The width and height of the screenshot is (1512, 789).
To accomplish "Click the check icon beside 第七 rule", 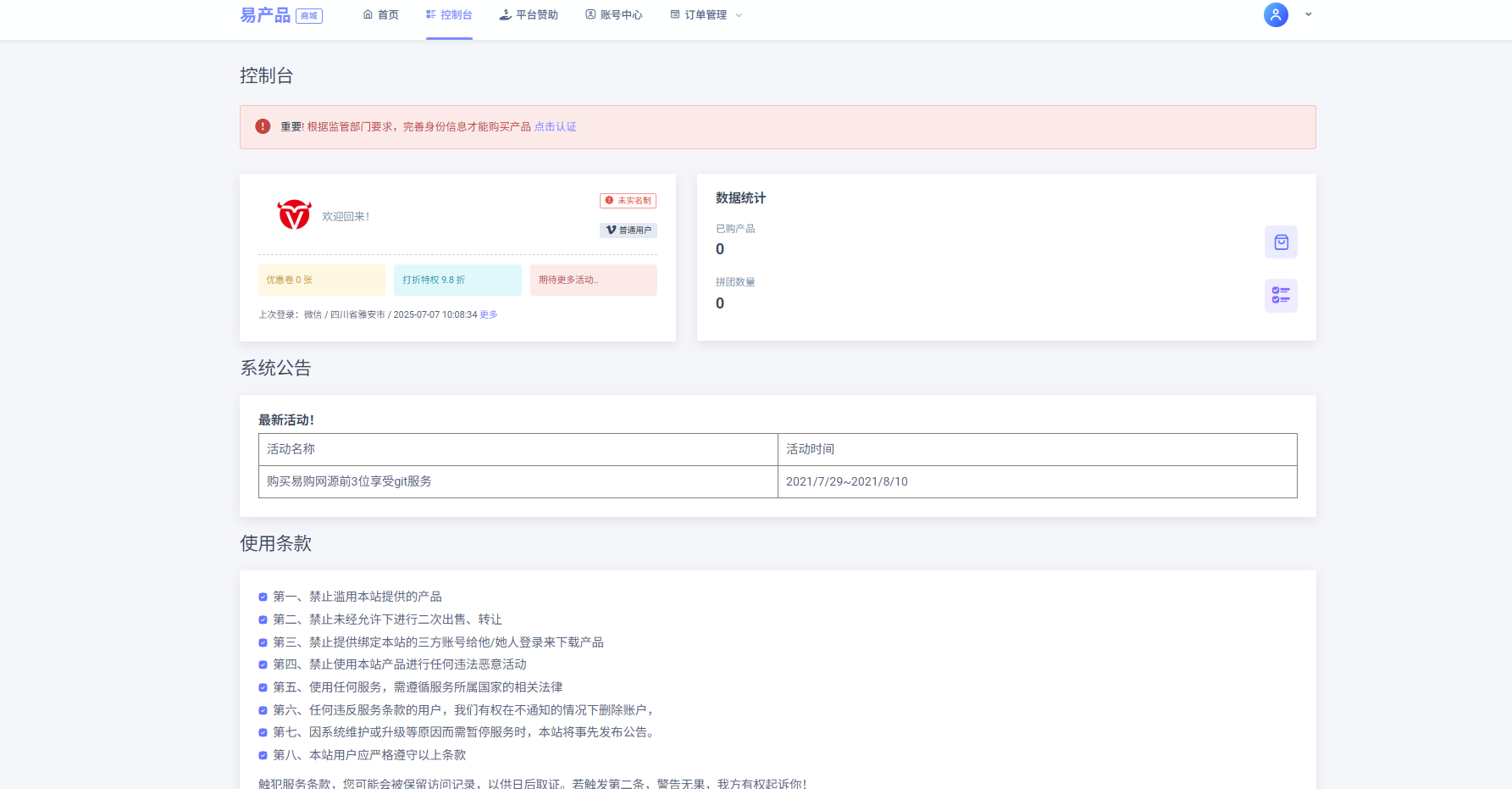I will coord(263,732).
